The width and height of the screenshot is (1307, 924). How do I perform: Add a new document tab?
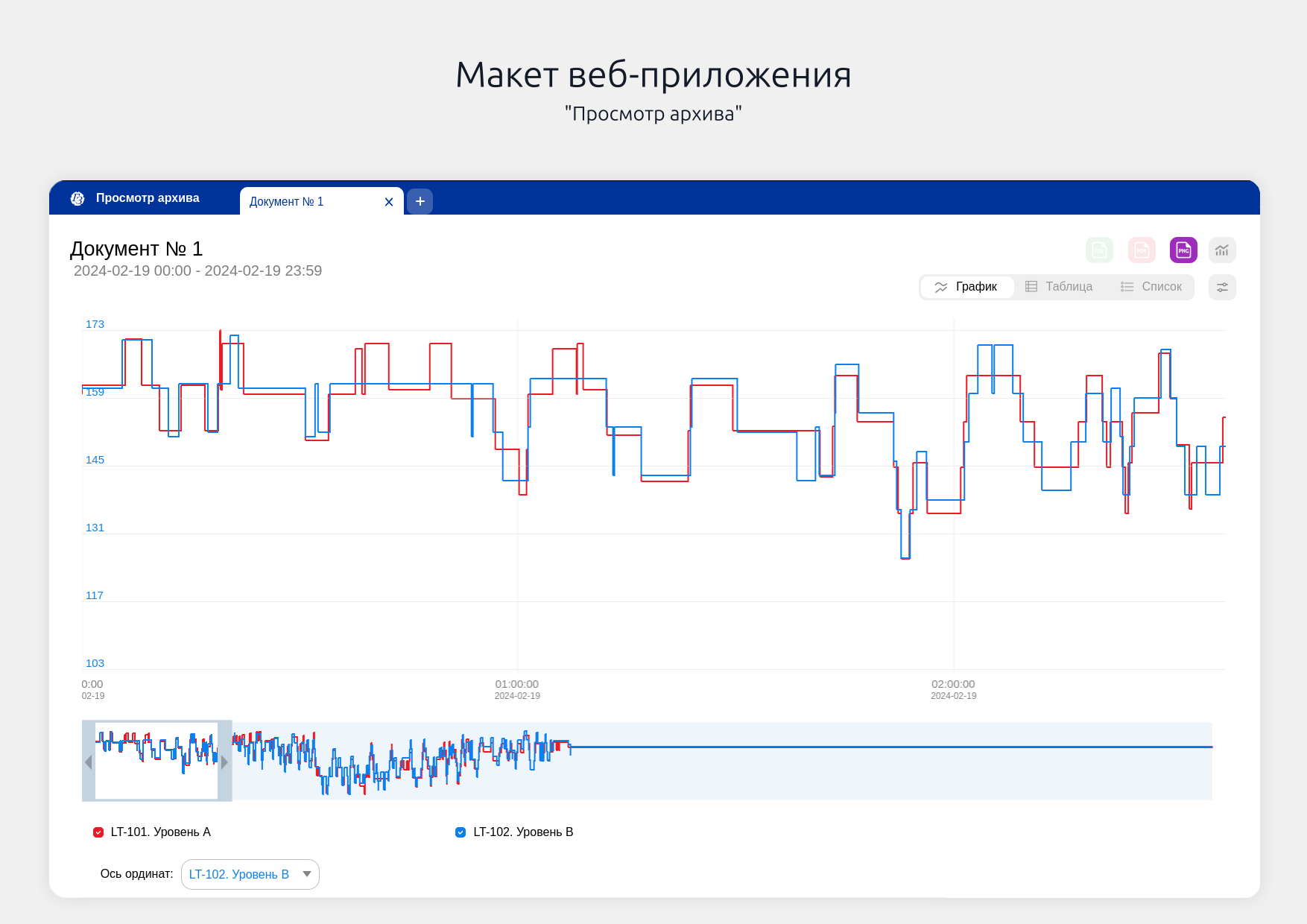pos(420,201)
